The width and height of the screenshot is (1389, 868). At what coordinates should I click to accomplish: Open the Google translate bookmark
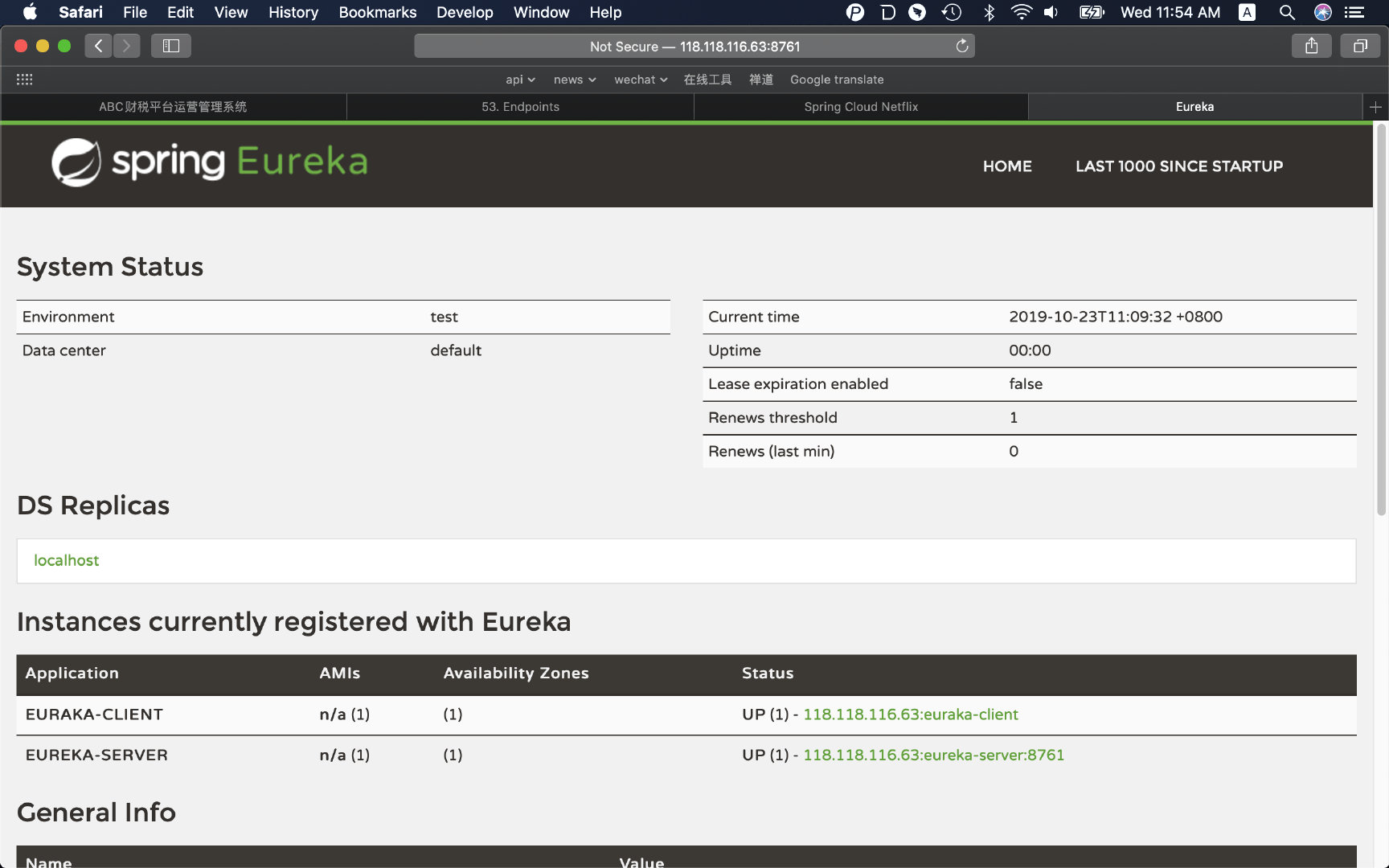[837, 80]
